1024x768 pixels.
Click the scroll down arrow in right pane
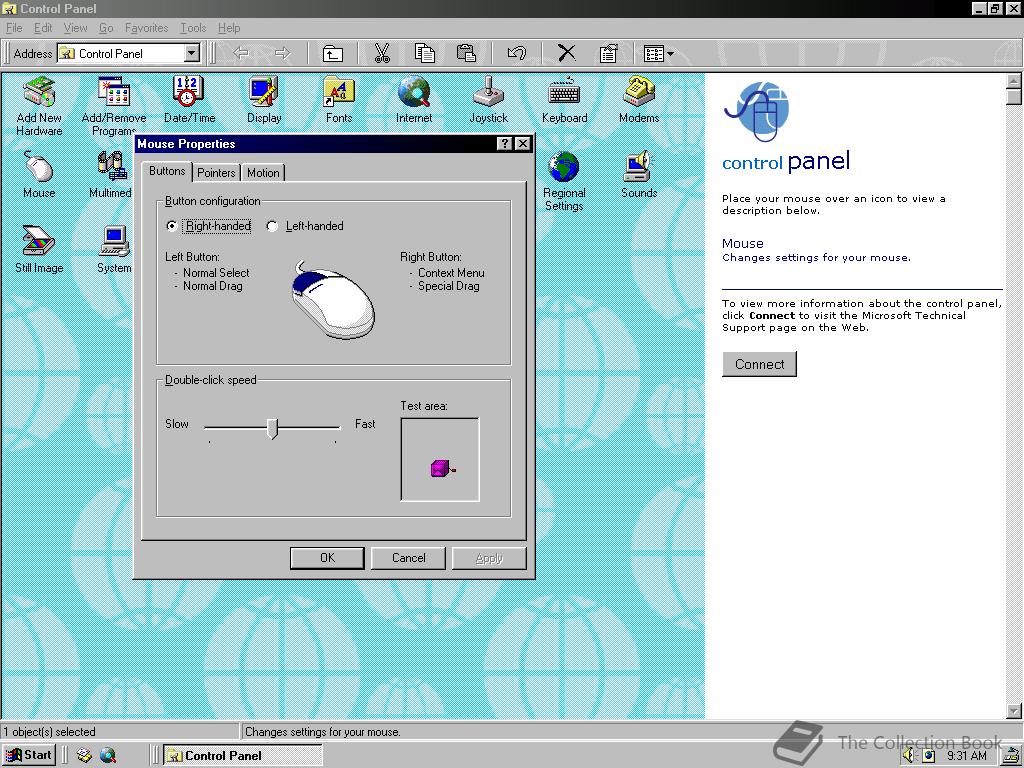click(1014, 711)
